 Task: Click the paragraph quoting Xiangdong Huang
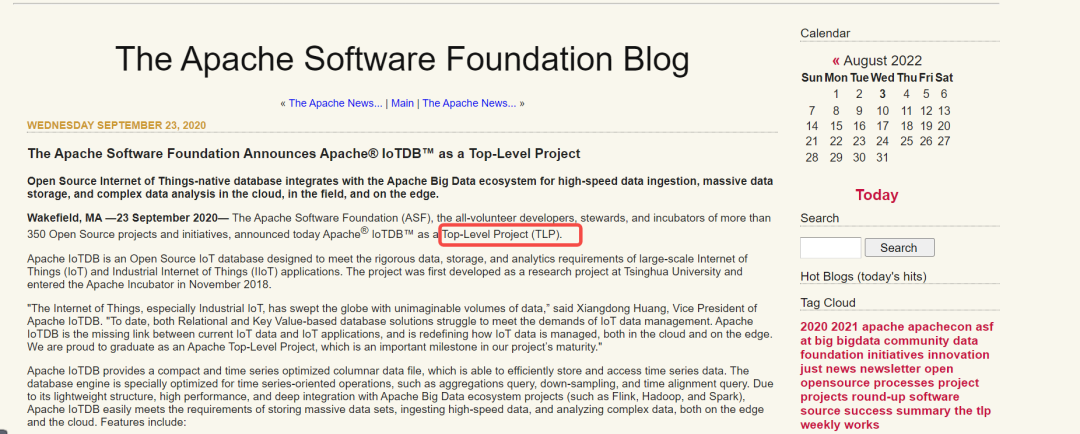coord(399,327)
